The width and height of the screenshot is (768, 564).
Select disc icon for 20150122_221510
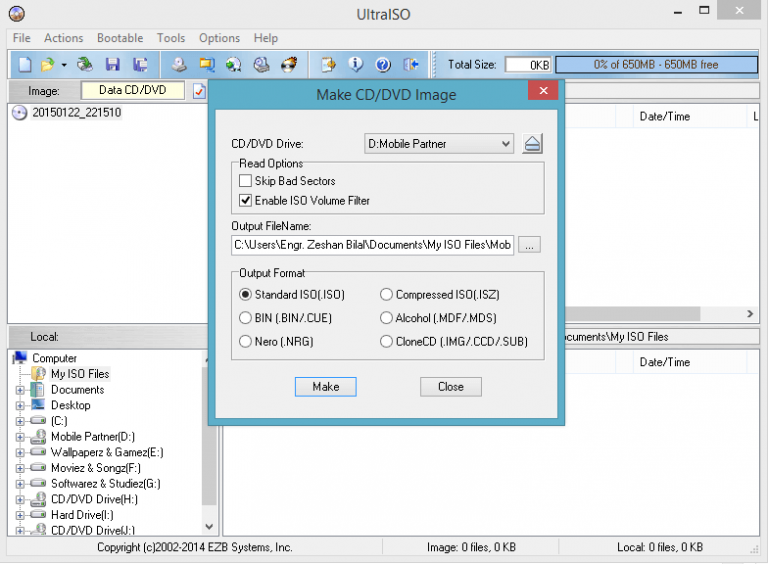pos(19,113)
